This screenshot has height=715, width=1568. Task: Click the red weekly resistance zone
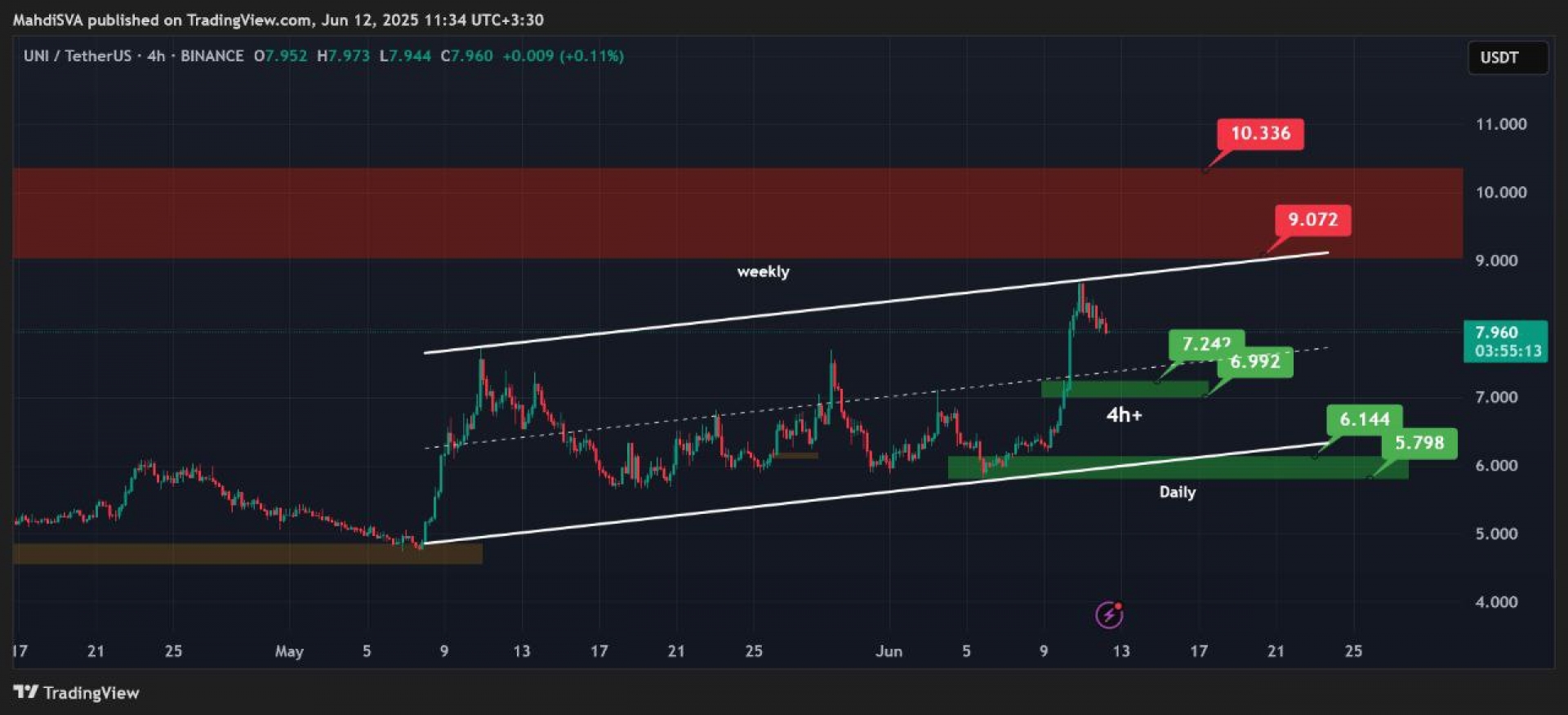737,213
